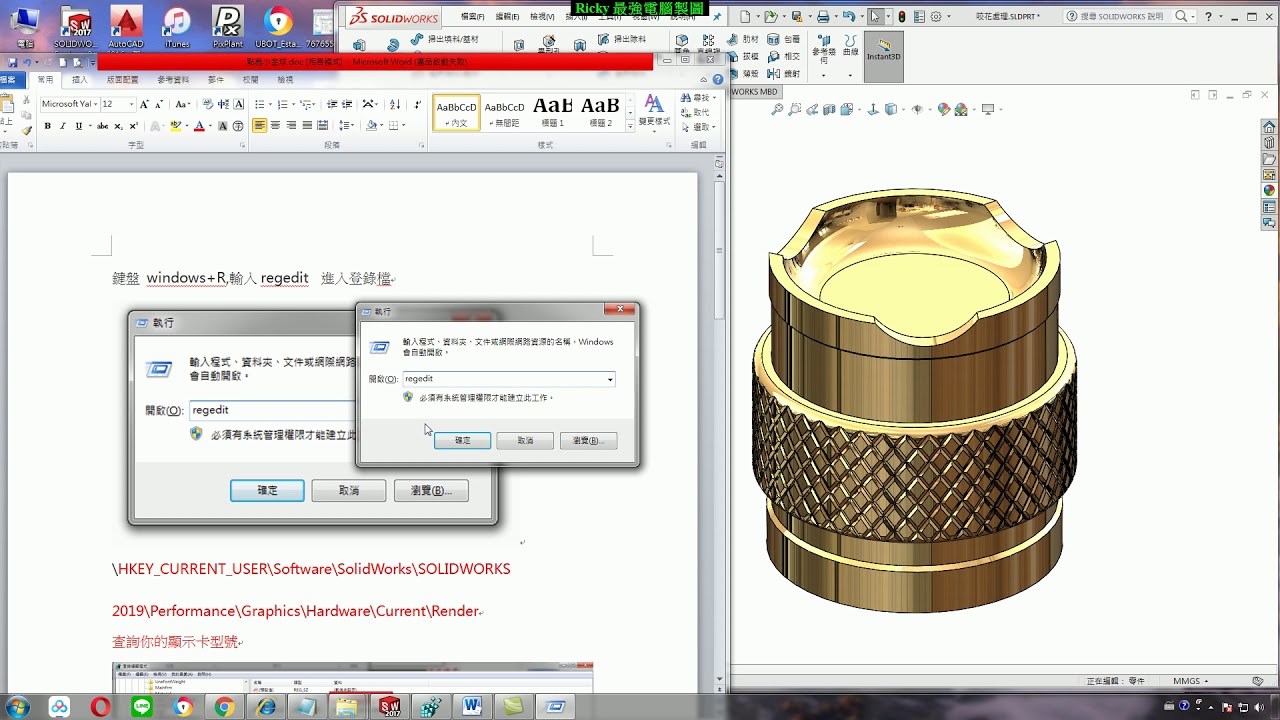The height and width of the screenshot is (720, 1280).
Task: Open the Microsoft YaHei font name dropdown
Action: pyautogui.click(x=95, y=104)
